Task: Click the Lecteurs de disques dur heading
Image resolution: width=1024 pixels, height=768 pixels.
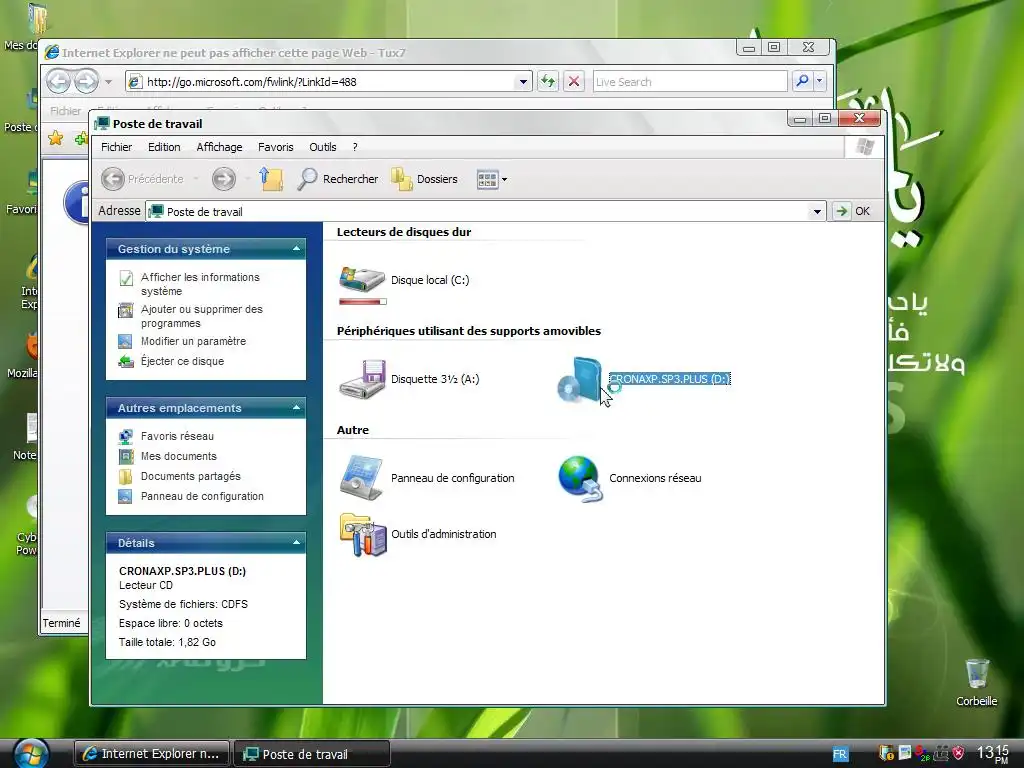Action: click(x=404, y=232)
